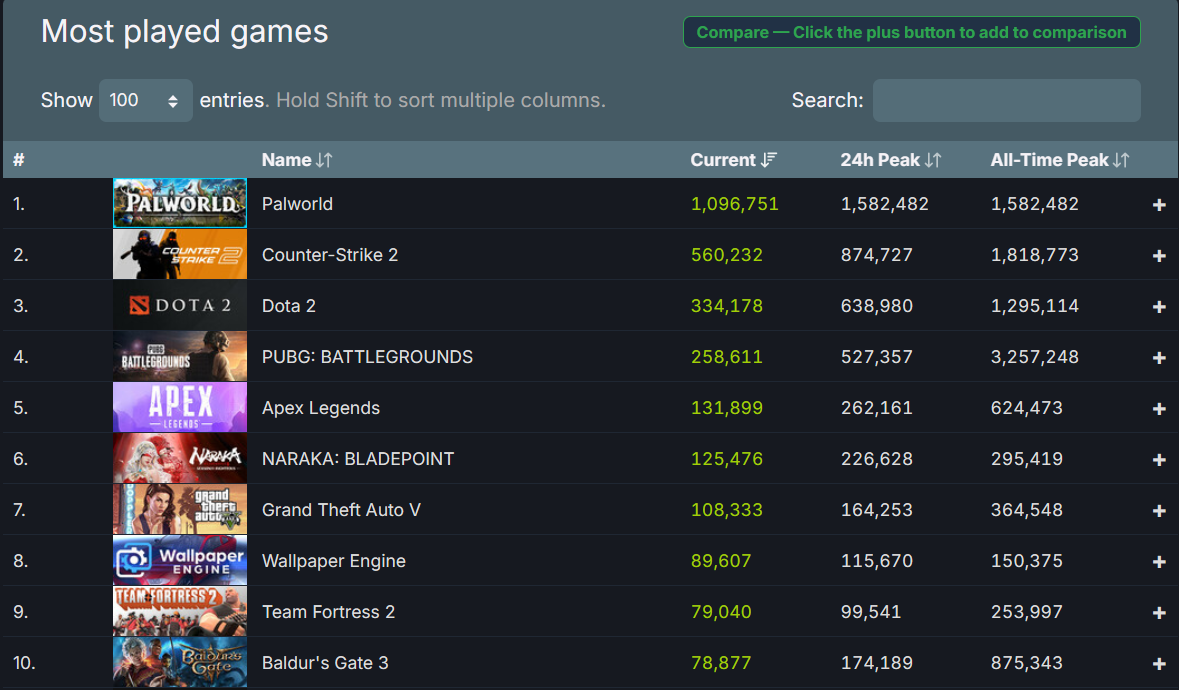The image size is (1179, 690).
Task: Add Palworld to comparison with plus icon
Action: point(1159,204)
